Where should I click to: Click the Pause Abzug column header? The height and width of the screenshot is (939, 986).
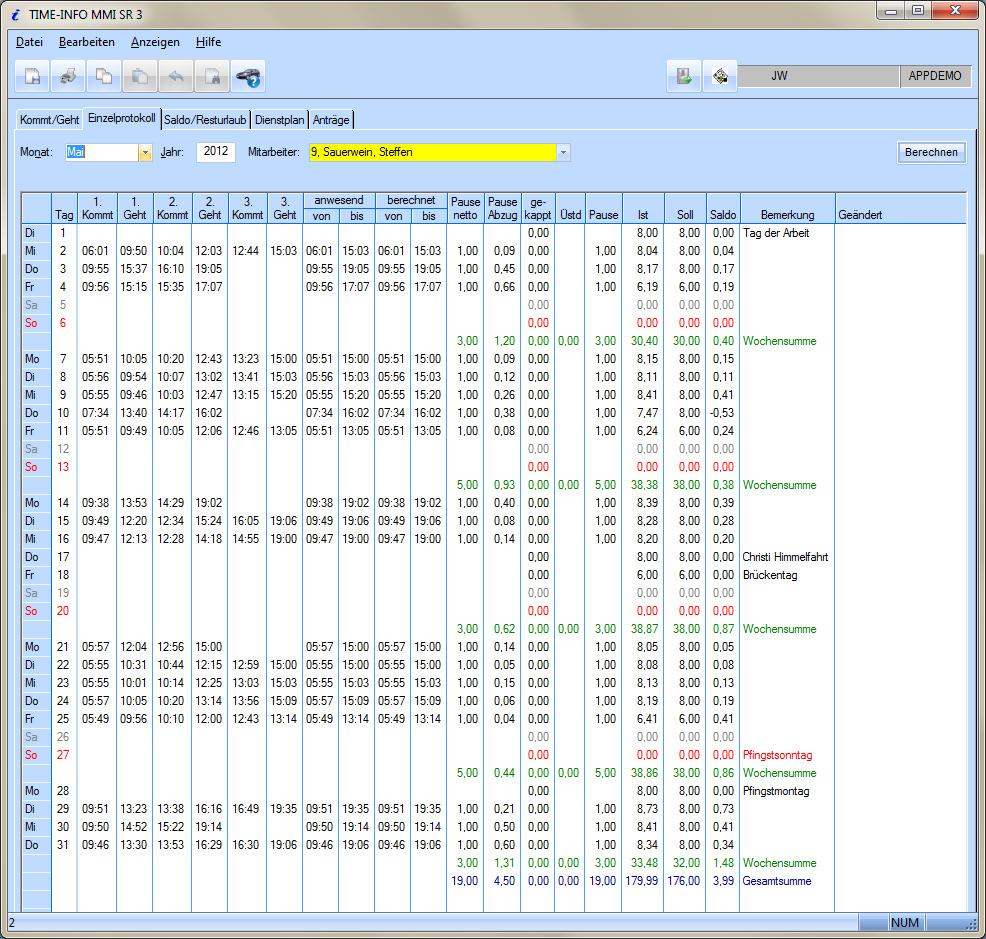point(502,208)
